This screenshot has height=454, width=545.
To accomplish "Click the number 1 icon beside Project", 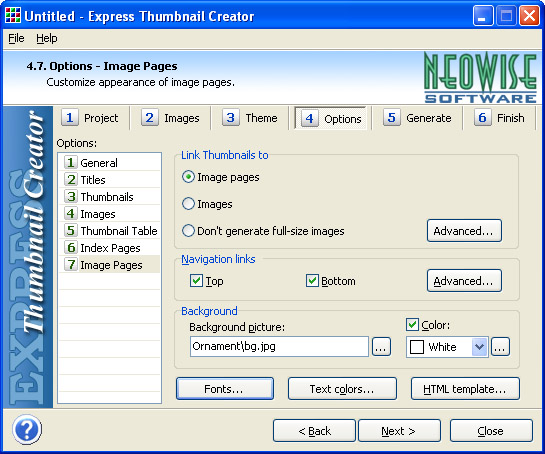I will click(70, 118).
